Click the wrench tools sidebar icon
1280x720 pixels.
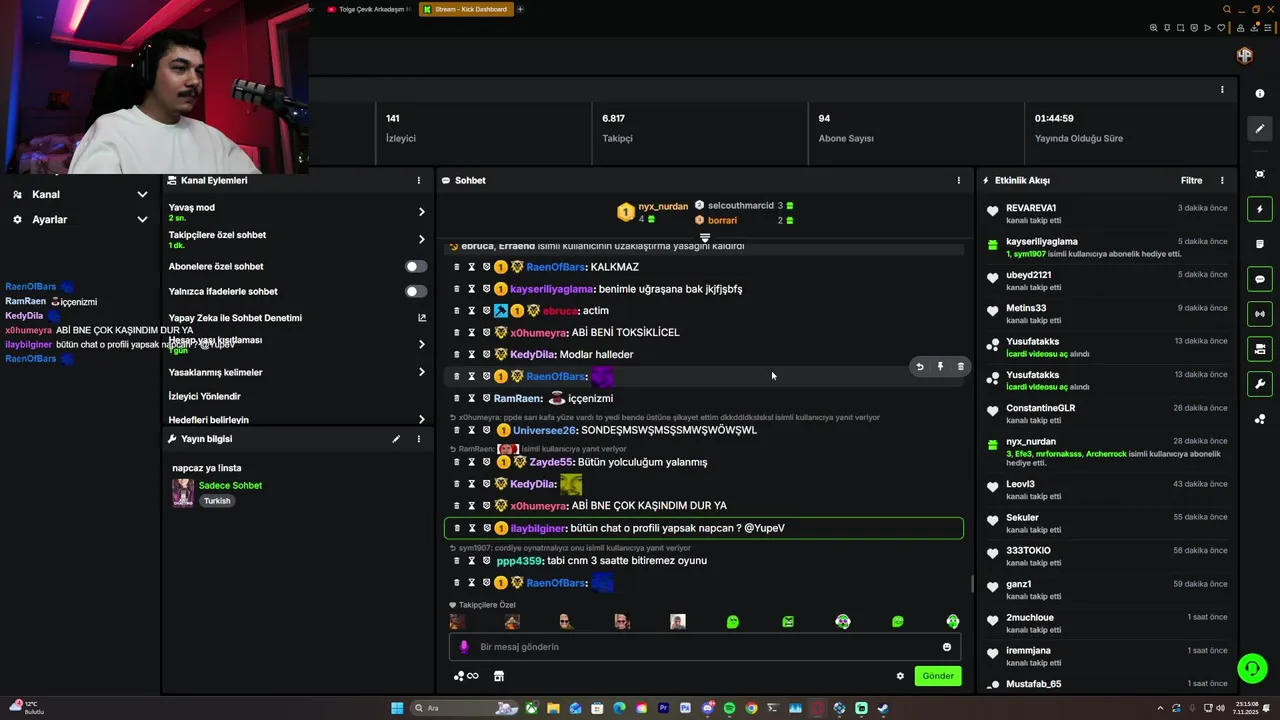click(1259, 384)
